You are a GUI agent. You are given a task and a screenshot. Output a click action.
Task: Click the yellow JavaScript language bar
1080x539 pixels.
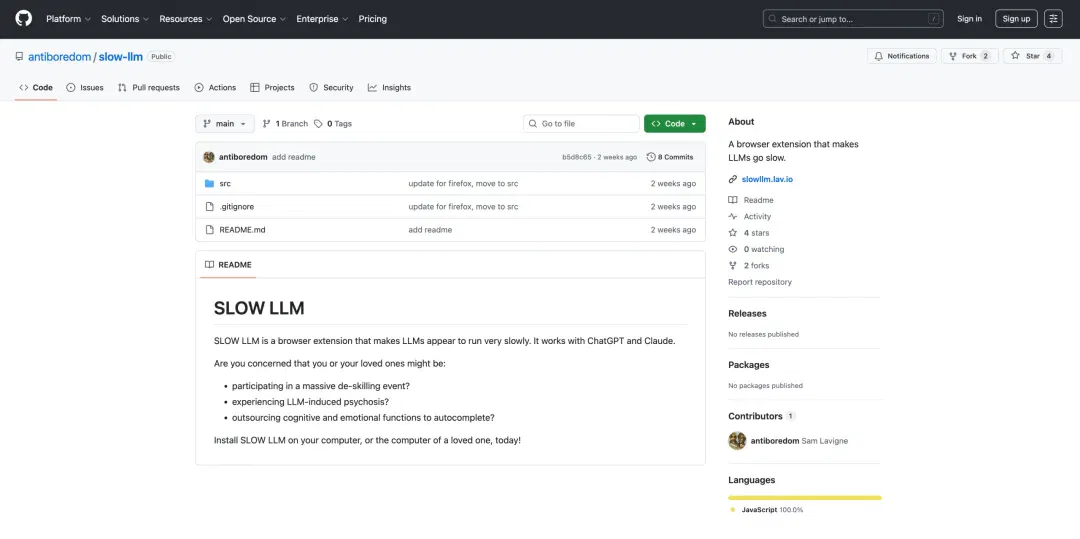[804, 498]
